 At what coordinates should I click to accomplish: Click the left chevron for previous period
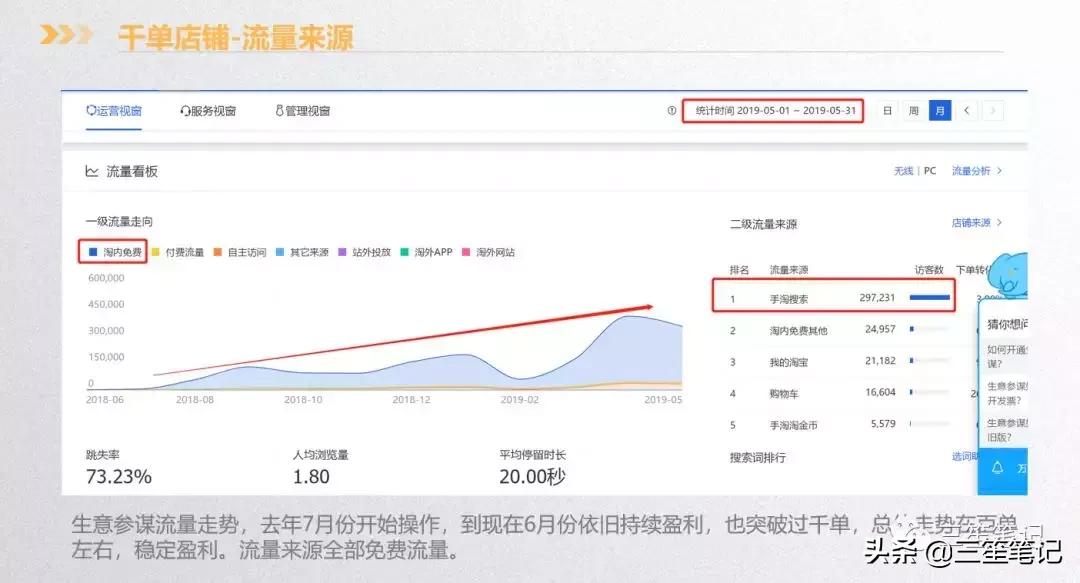966,110
